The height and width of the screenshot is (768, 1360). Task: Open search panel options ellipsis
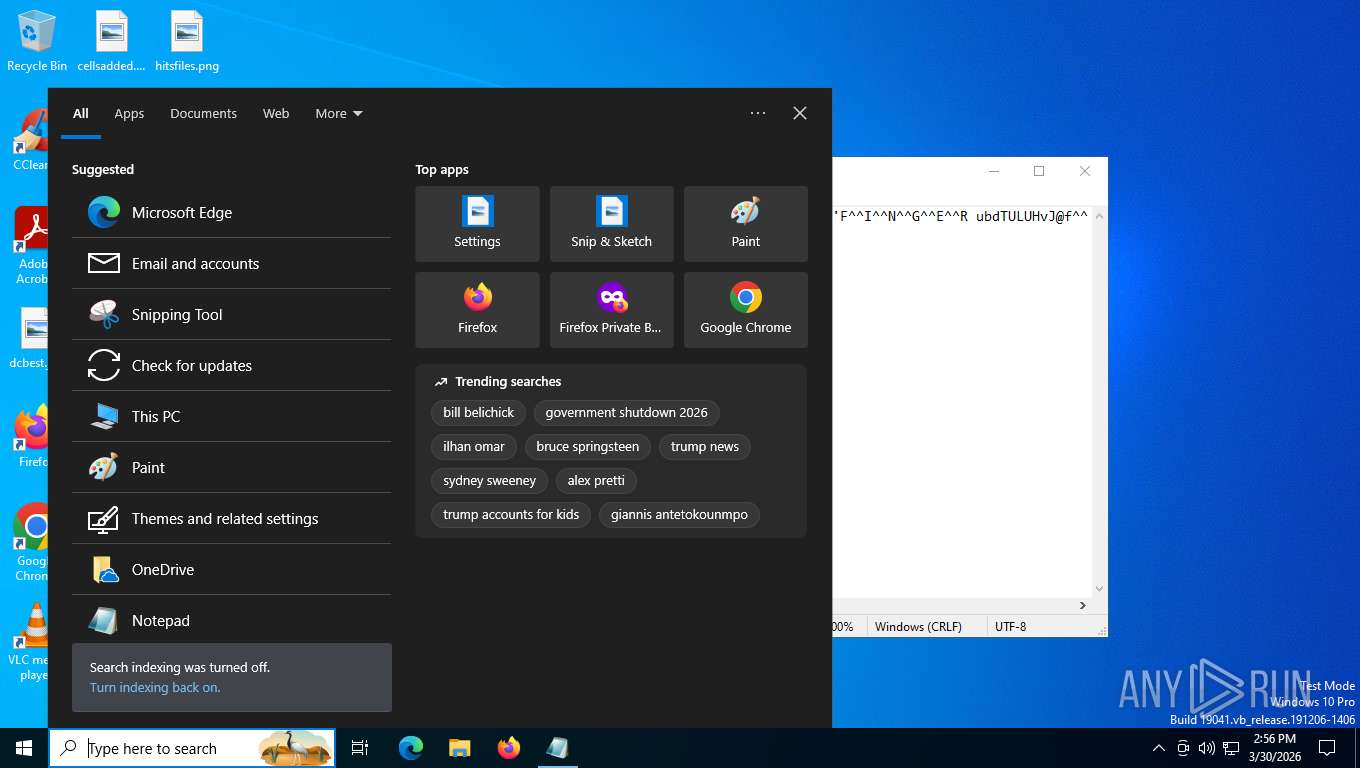tap(758, 113)
